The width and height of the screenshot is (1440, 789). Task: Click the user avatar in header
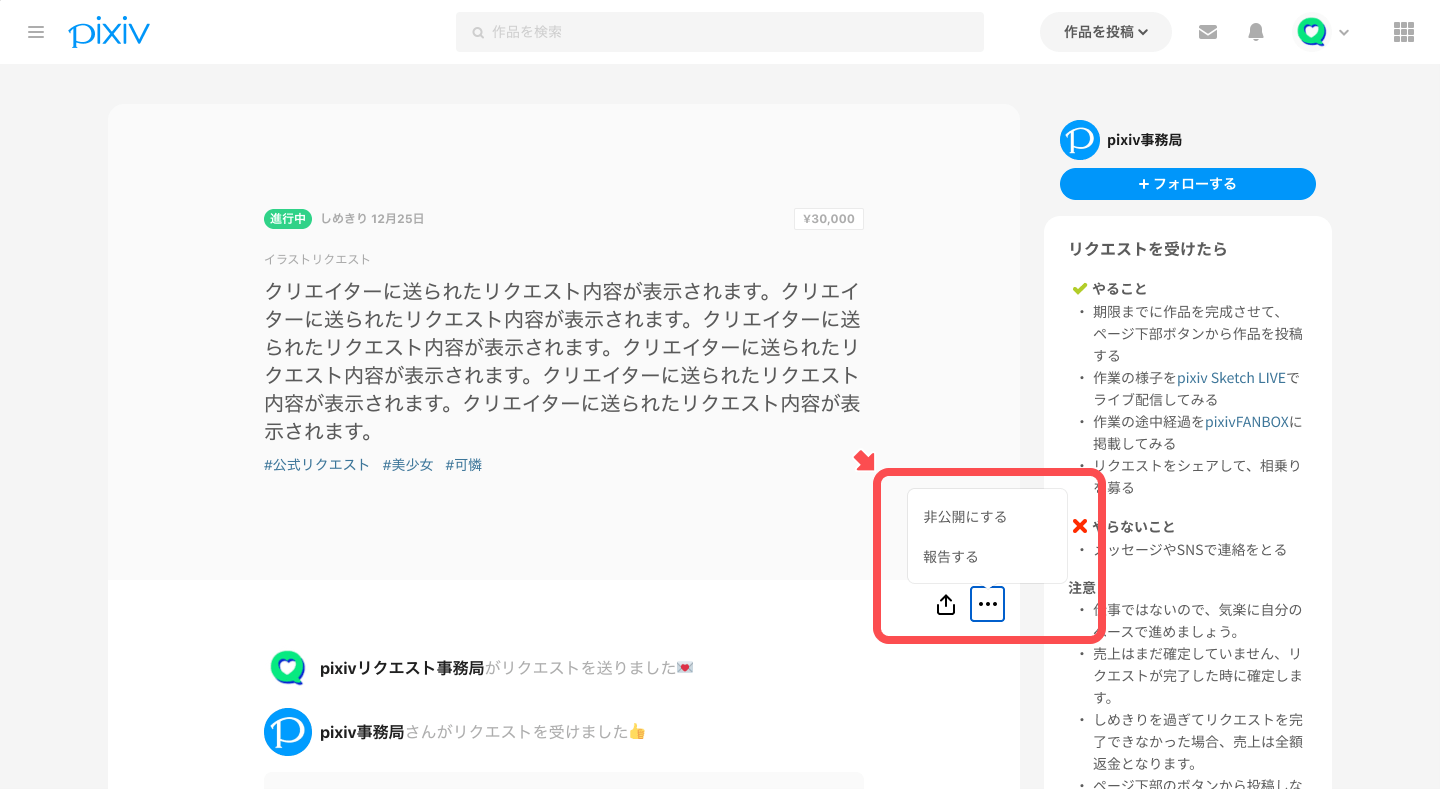pyautogui.click(x=1311, y=32)
